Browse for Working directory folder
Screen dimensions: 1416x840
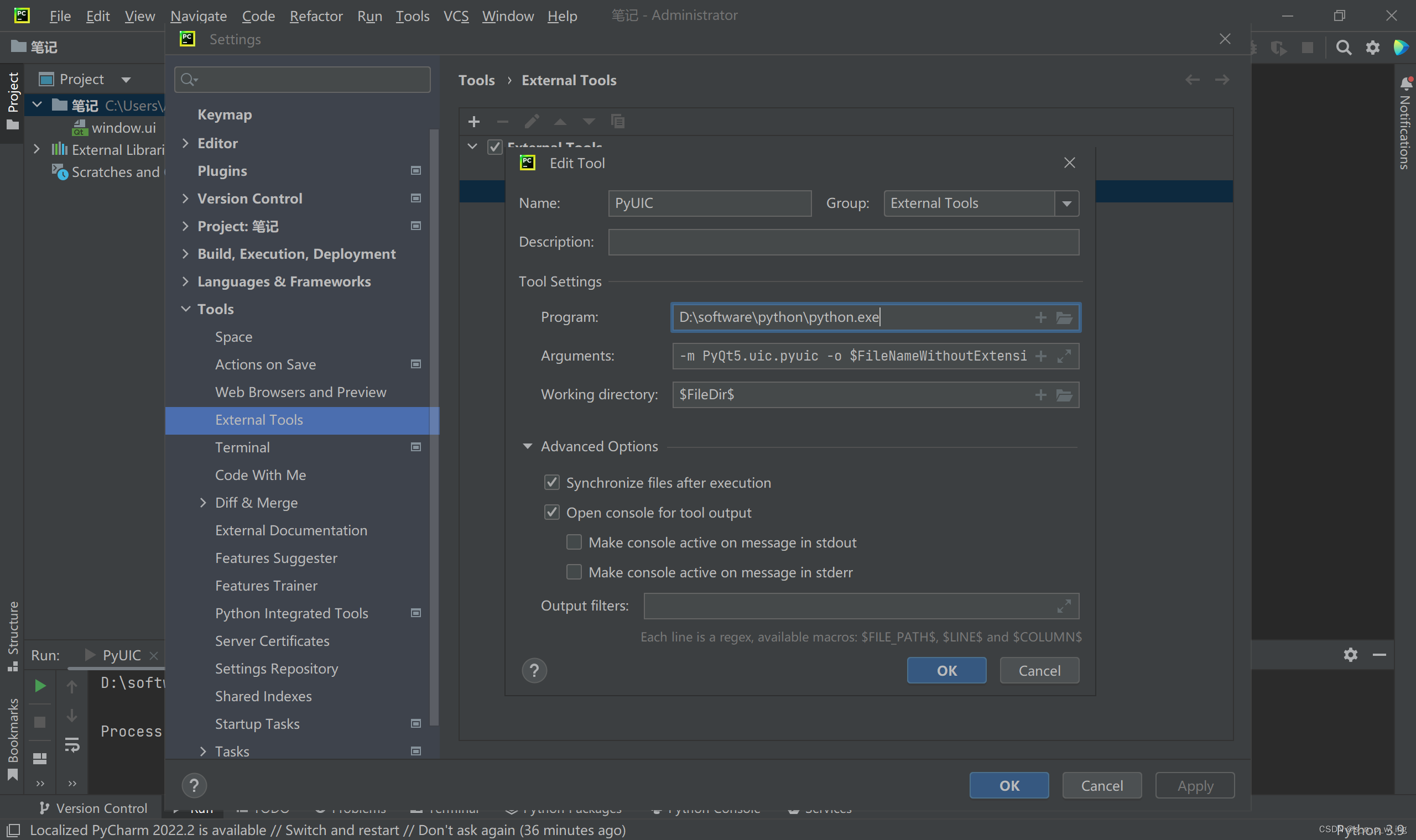(1064, 395)
